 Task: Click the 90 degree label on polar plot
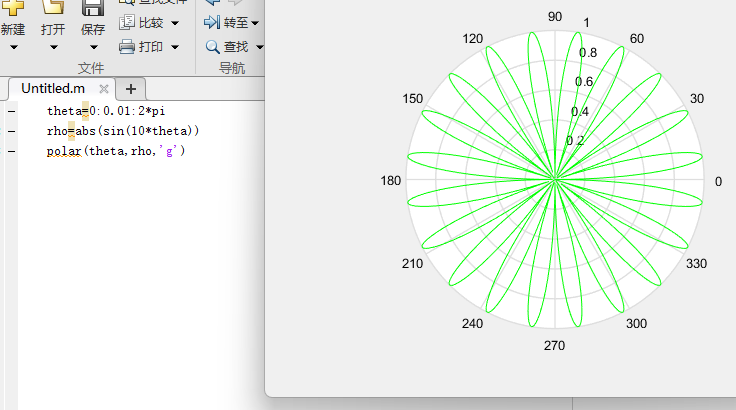[555, 17]
